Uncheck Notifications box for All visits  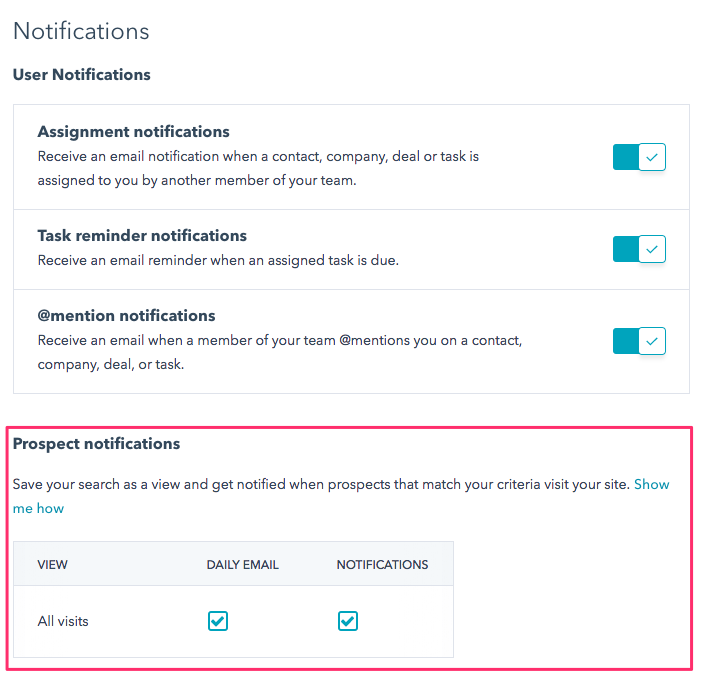[x=347, y=621]
